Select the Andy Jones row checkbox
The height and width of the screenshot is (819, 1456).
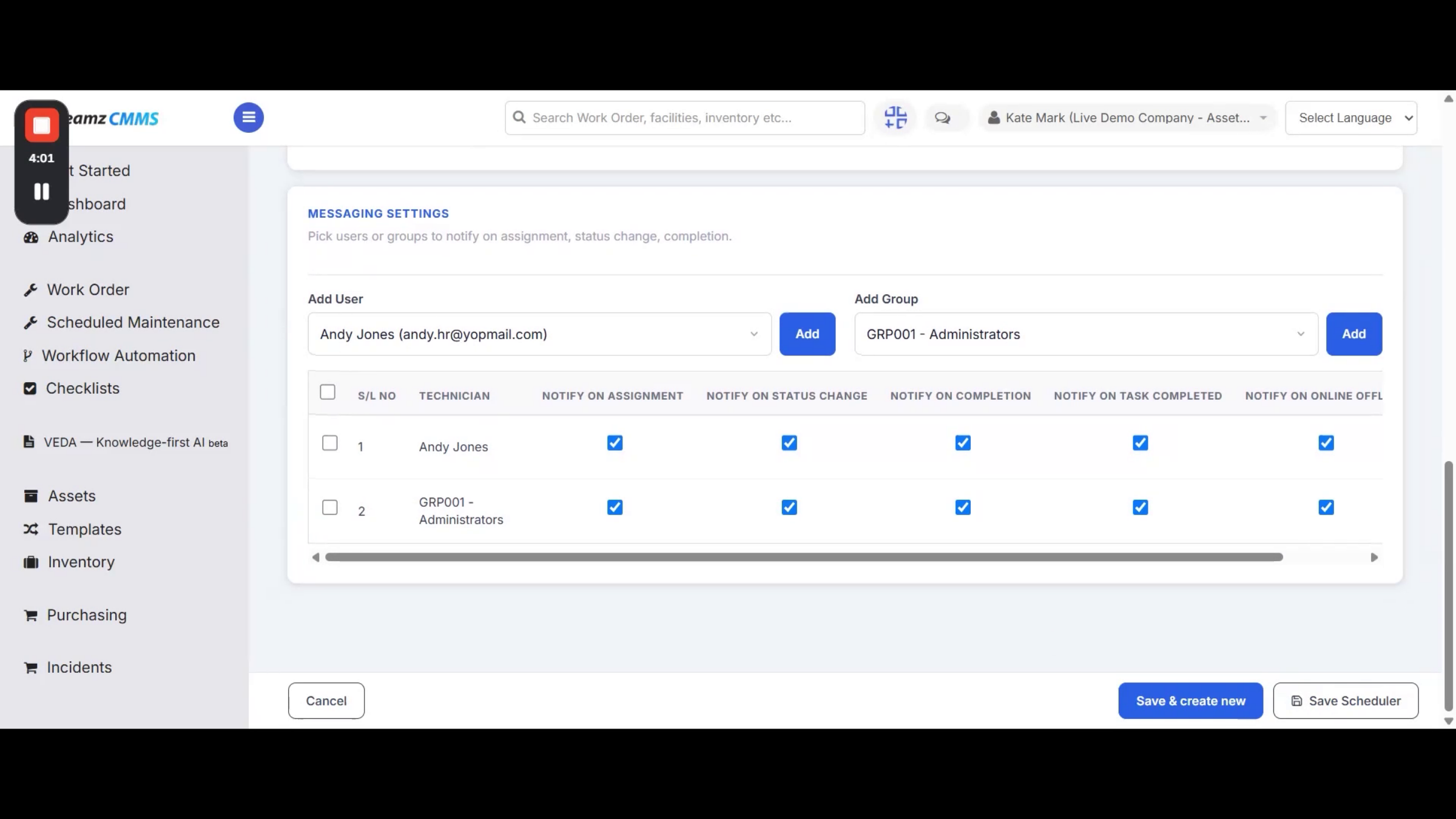pos(330,443)
